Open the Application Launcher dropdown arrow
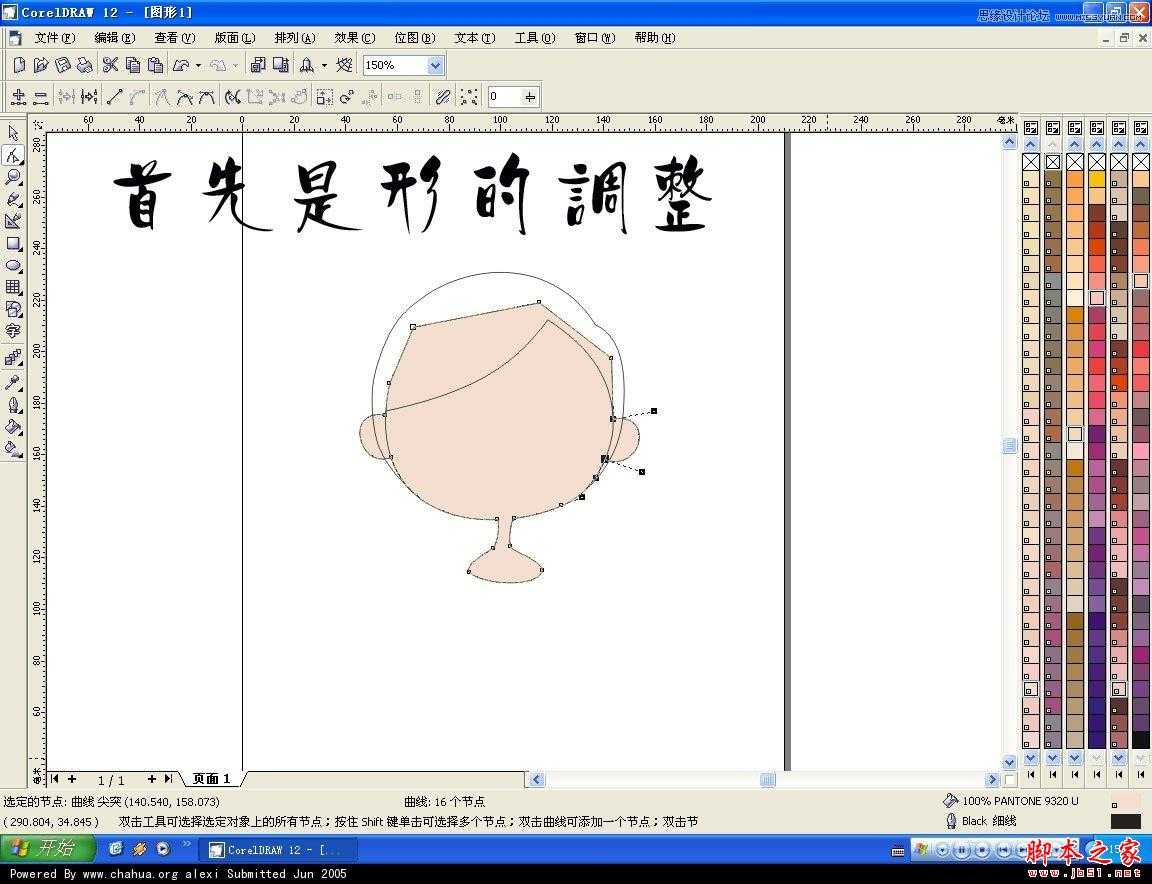This screenshot has height=884, width=1152. (x=324, y=65)
